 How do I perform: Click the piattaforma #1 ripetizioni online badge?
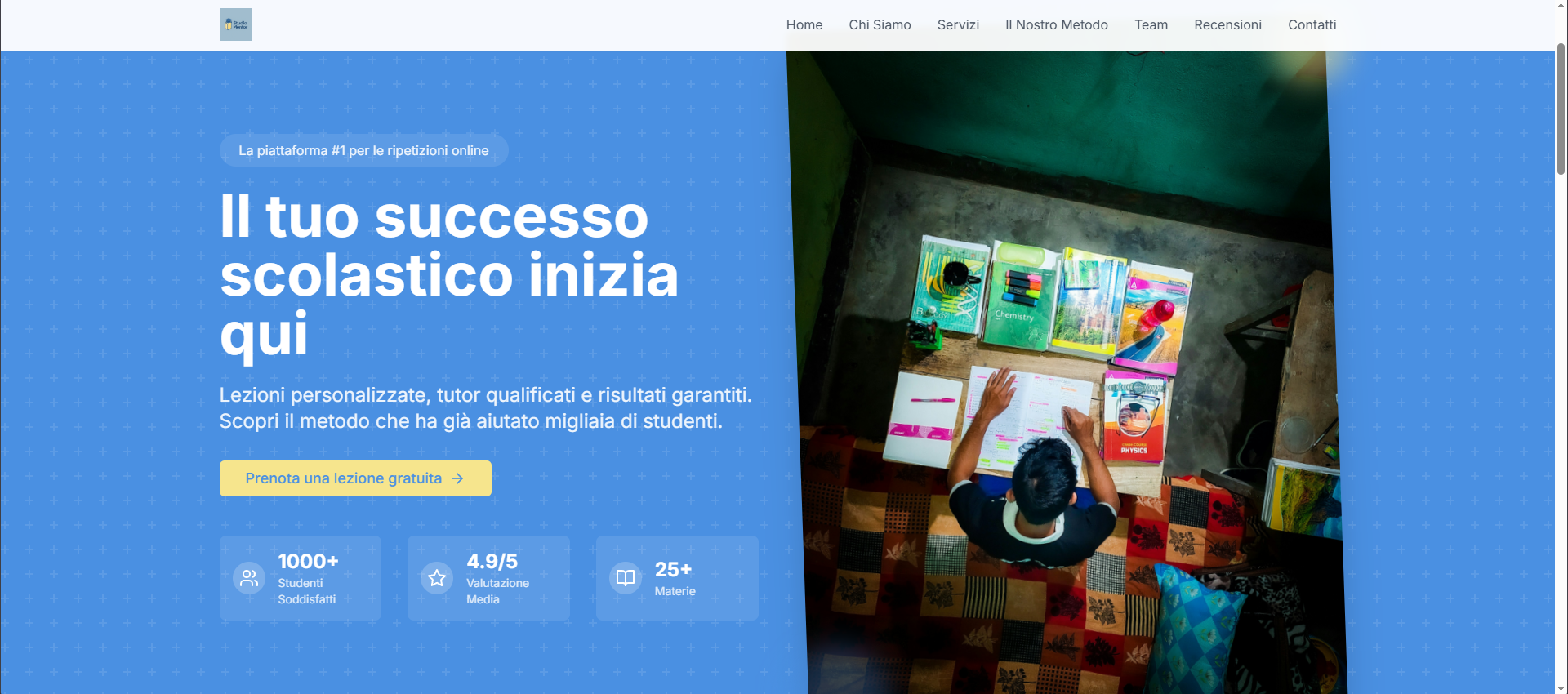tap(363, 150)
